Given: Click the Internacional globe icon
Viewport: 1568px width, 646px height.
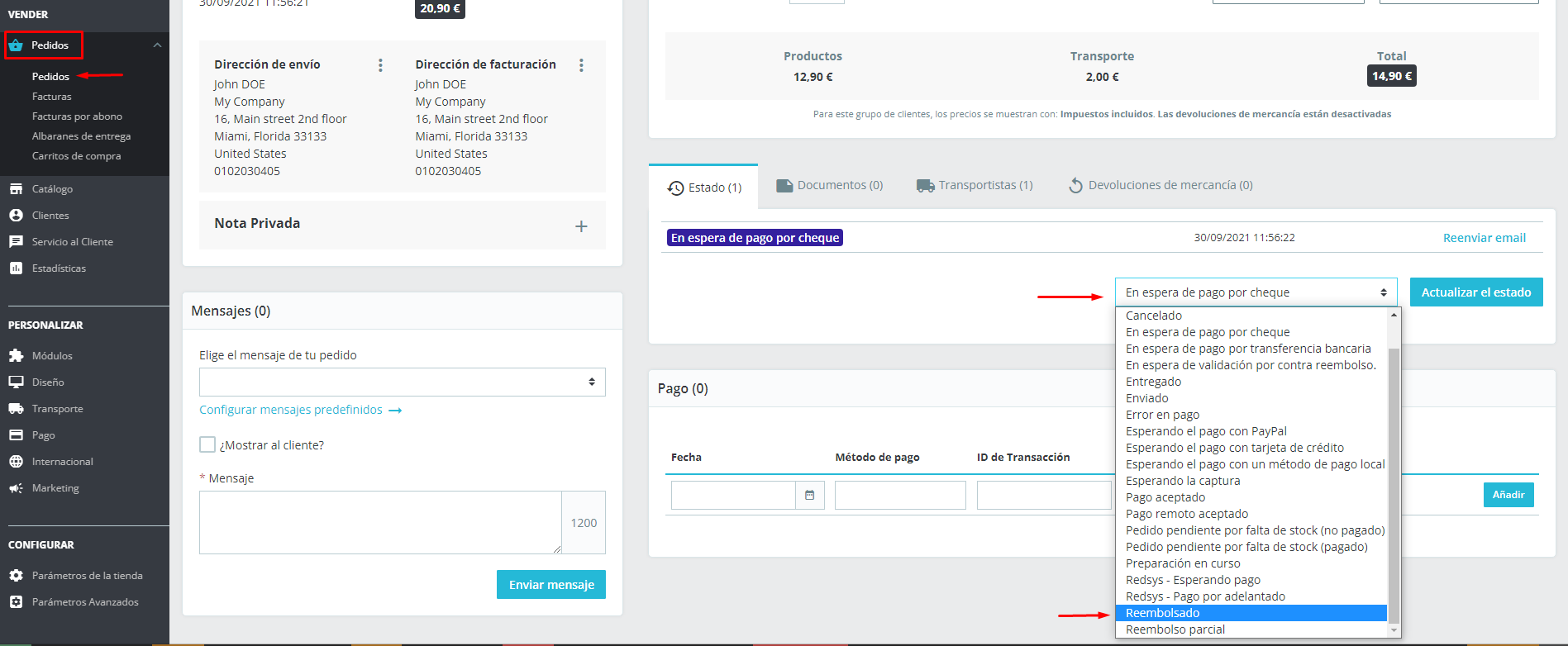Looking at the screenshot, I should (x=16, y=462).
